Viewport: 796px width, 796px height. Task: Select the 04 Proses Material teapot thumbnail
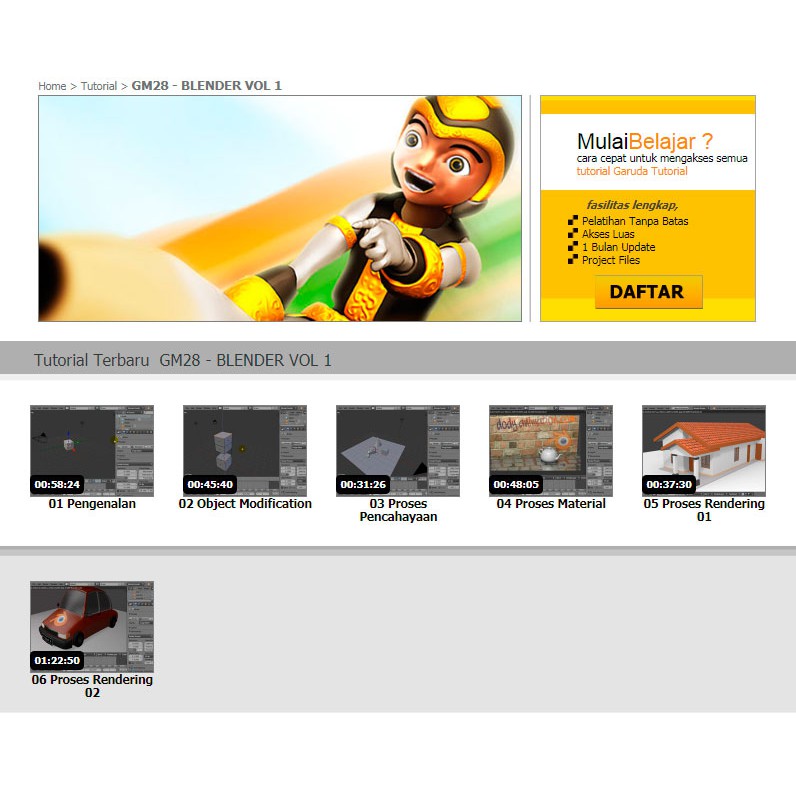click(551, 450)
